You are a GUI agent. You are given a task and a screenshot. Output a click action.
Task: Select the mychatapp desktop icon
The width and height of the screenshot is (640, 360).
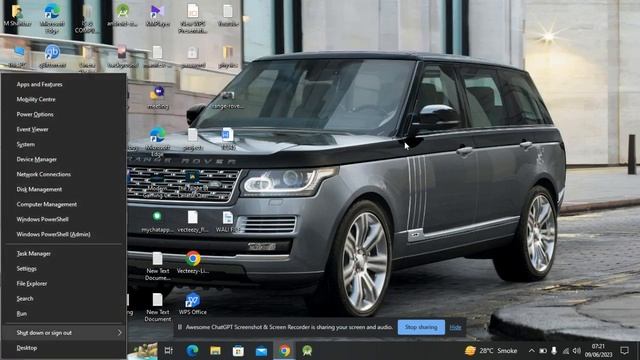click(x=157, y=222)
